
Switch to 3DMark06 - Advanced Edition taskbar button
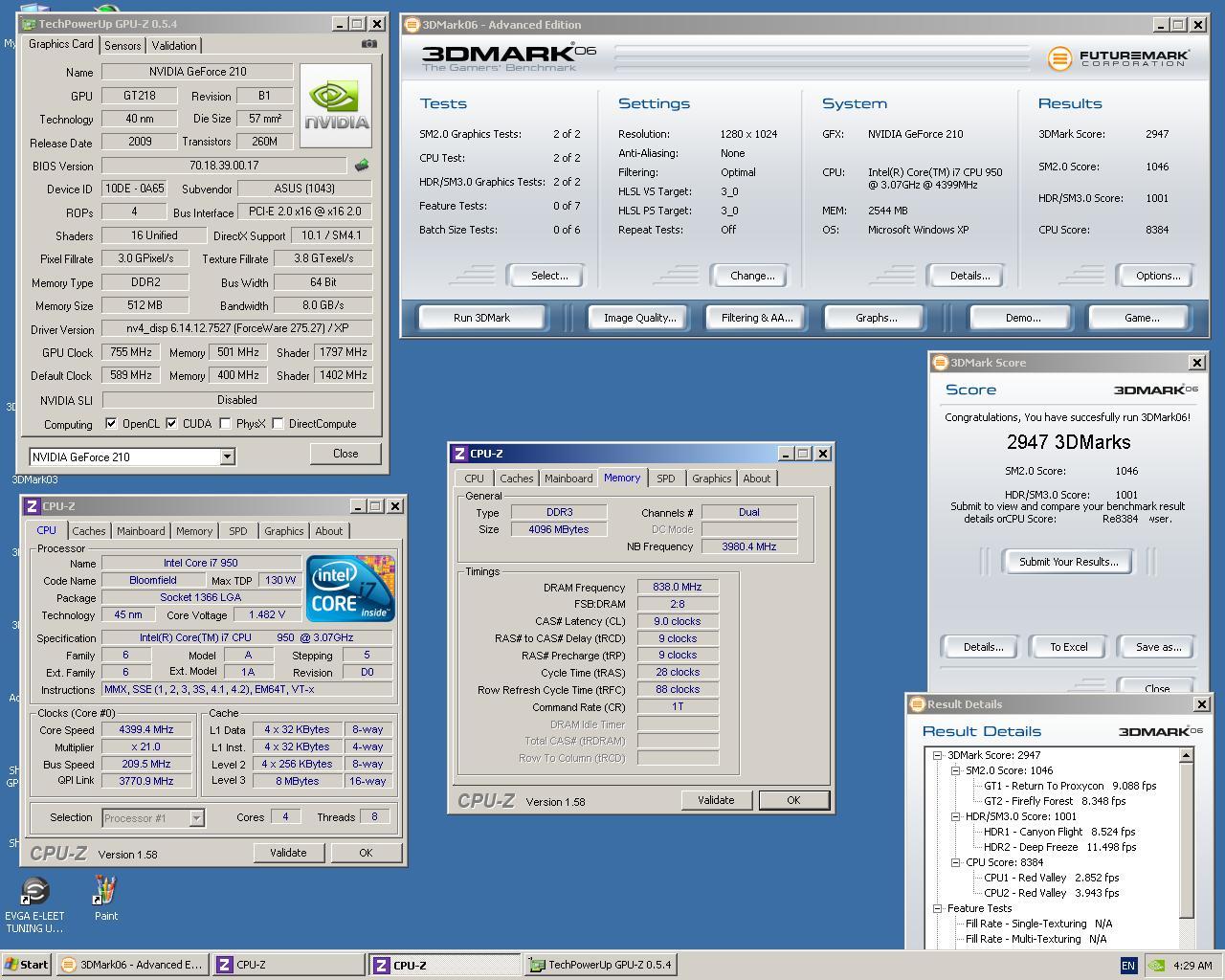pyautogui.click(x=132, y=965)
